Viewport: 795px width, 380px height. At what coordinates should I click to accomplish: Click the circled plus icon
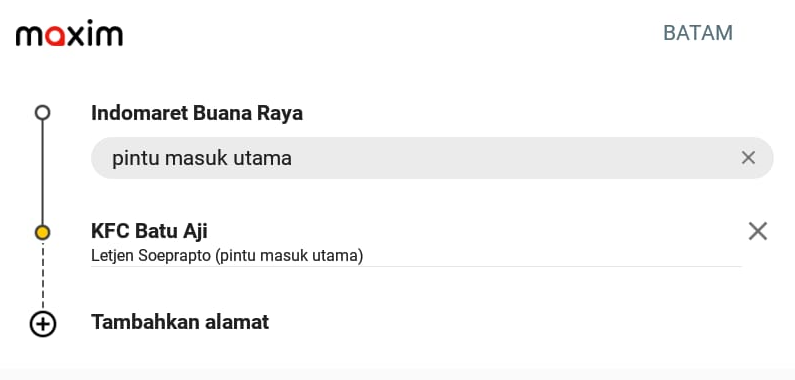tap(43, 324)
